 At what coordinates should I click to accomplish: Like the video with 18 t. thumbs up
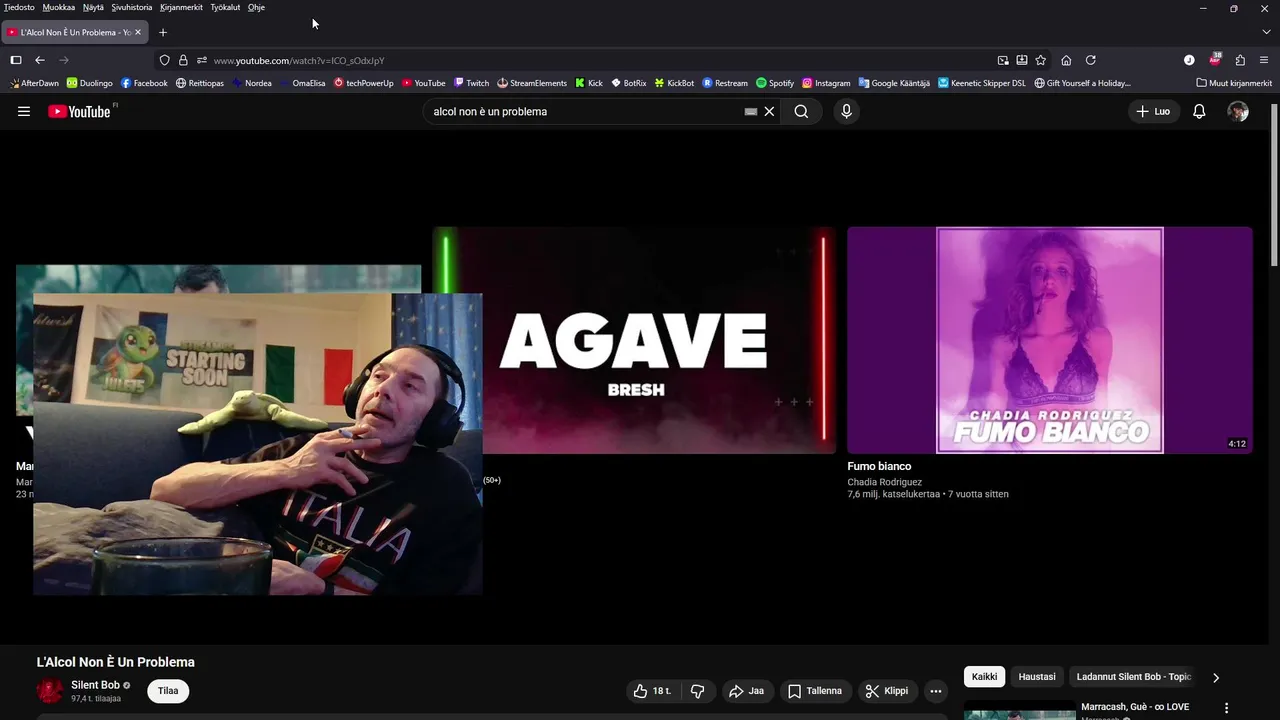tap(652, 691)
